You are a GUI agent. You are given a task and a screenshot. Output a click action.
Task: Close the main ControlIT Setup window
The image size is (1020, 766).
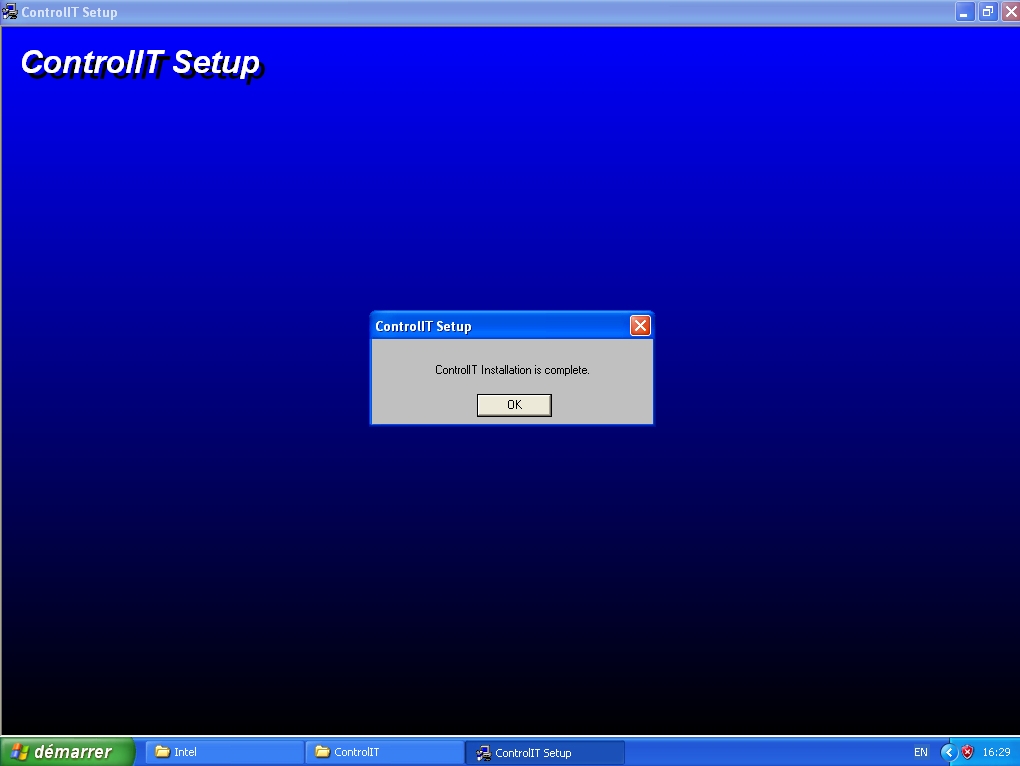1011,12
